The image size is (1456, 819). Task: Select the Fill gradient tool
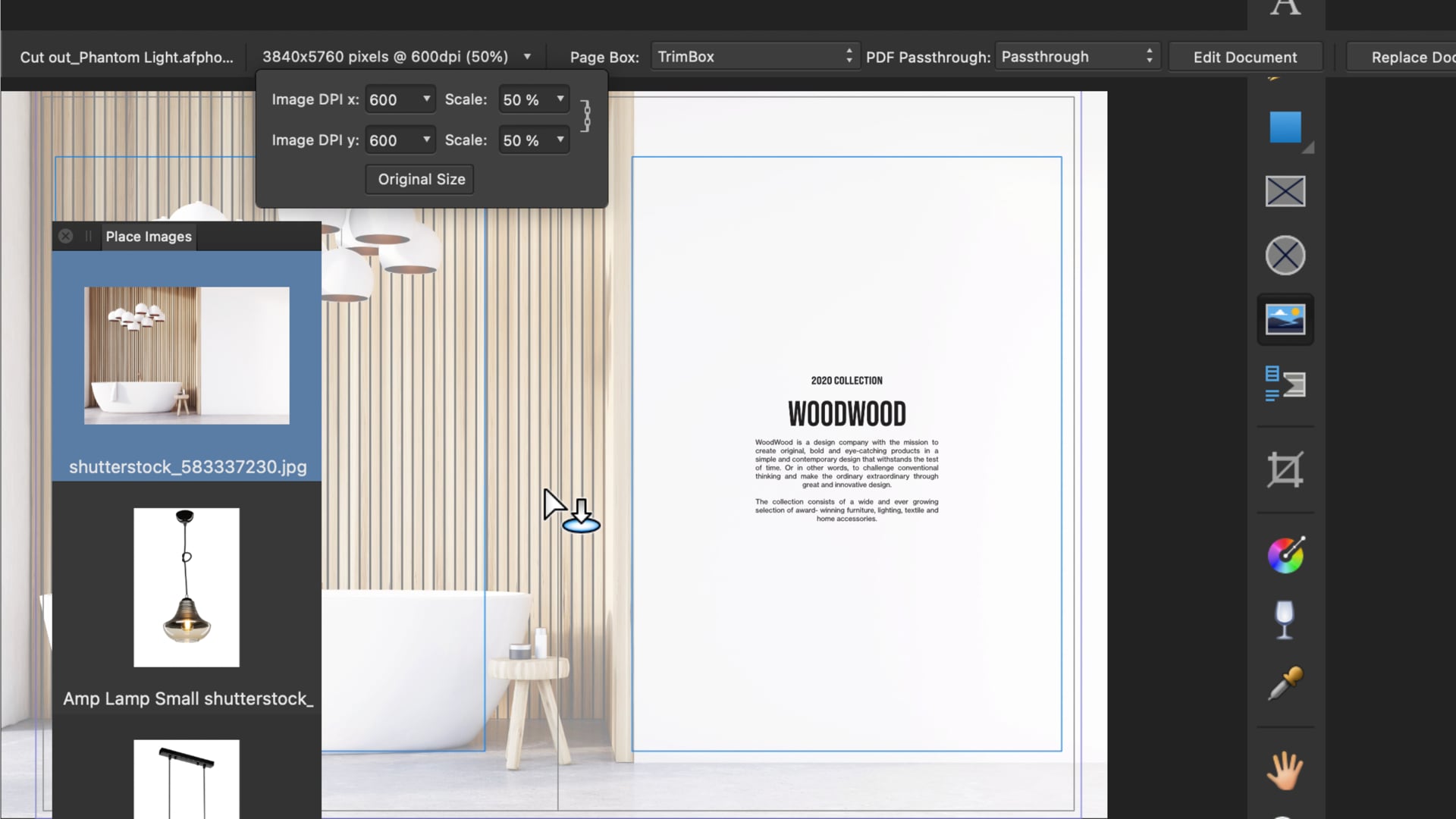point(1285,555)
